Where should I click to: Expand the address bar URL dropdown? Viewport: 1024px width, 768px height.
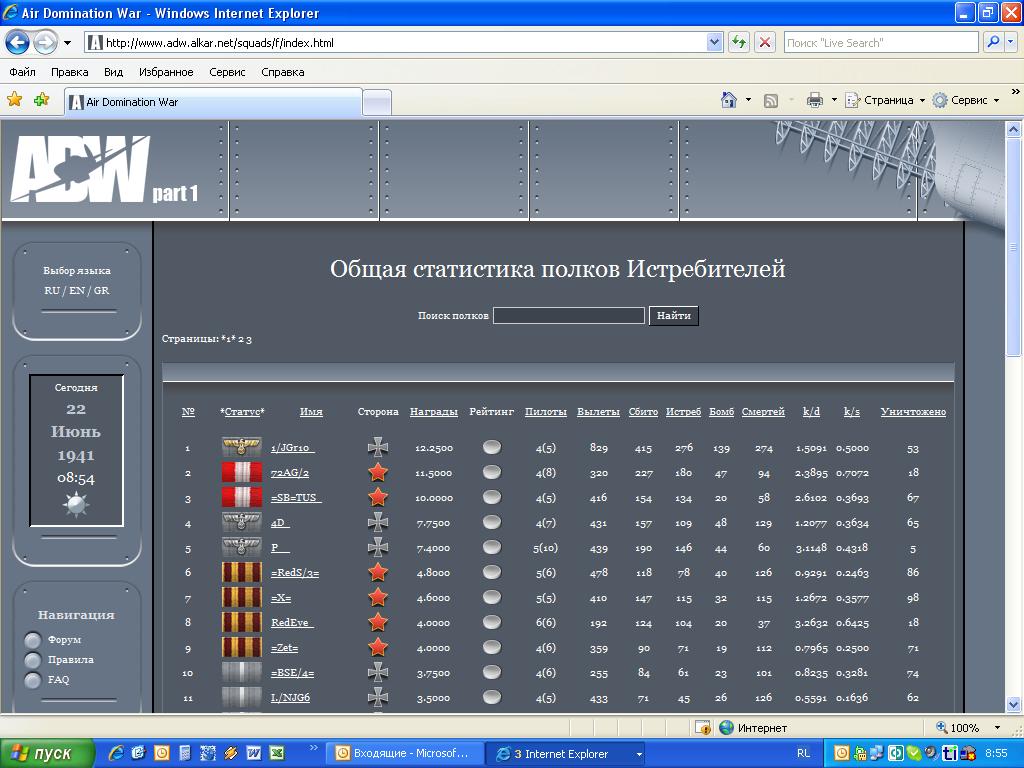715,43
